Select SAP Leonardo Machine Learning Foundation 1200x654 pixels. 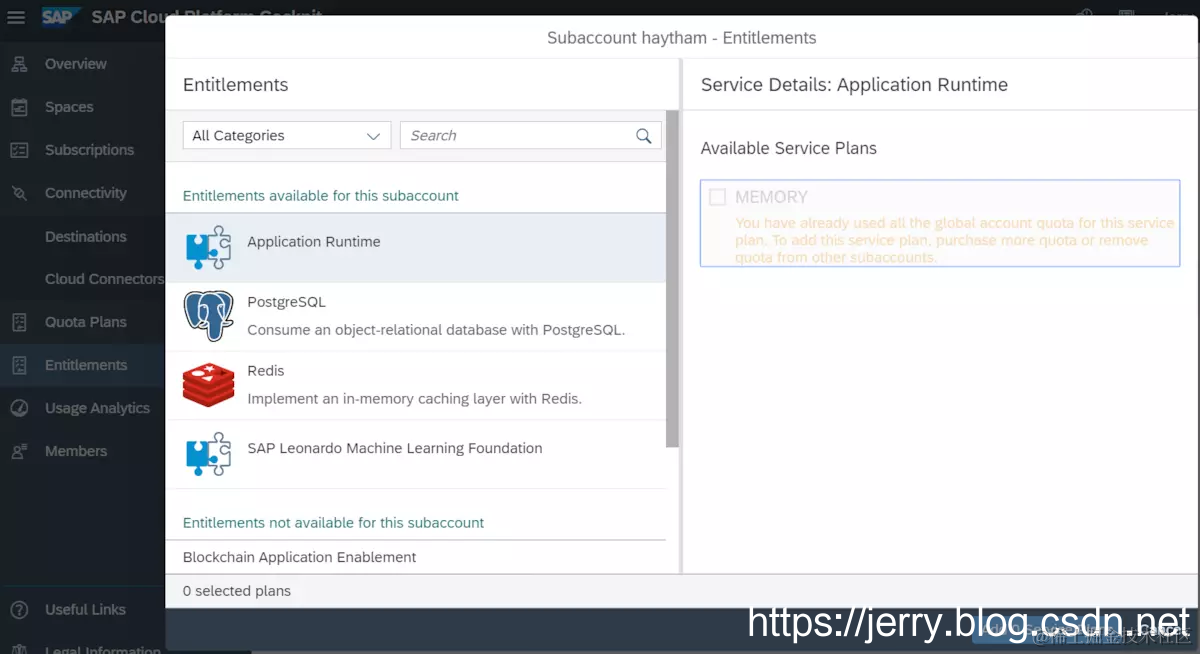point(416,454)
